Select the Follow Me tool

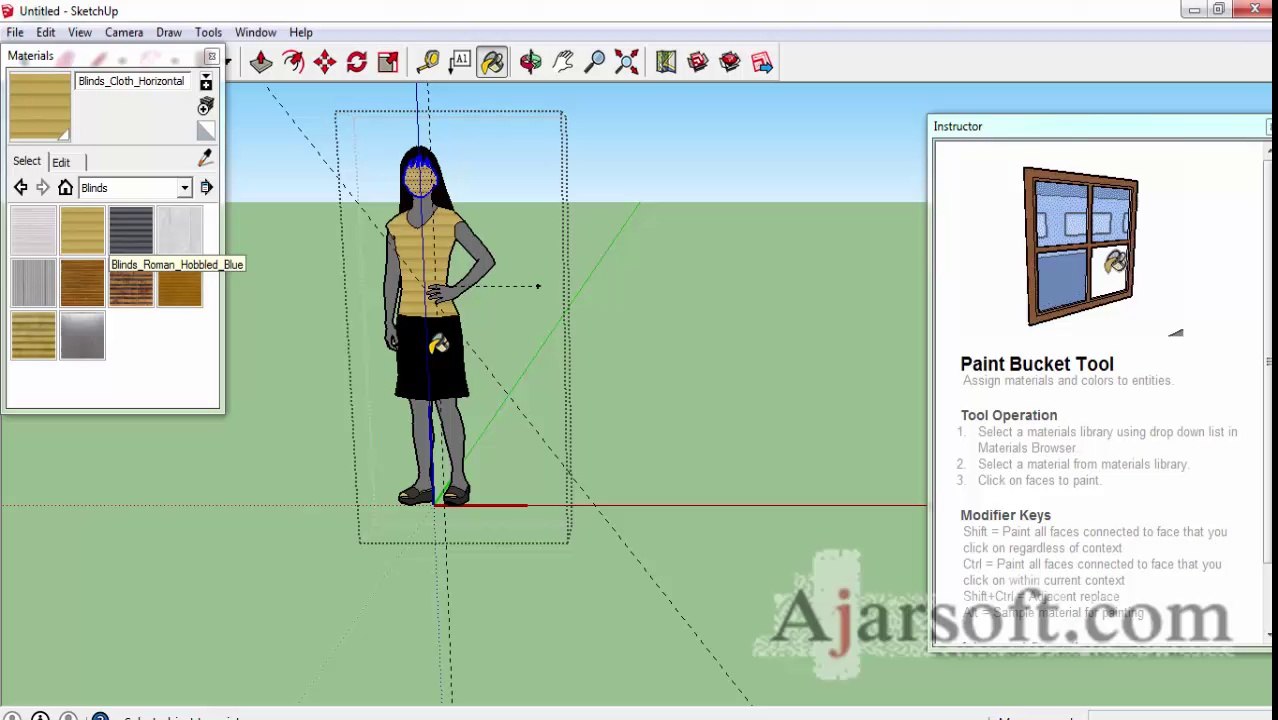pyautogui.click(x=293, y=62)
